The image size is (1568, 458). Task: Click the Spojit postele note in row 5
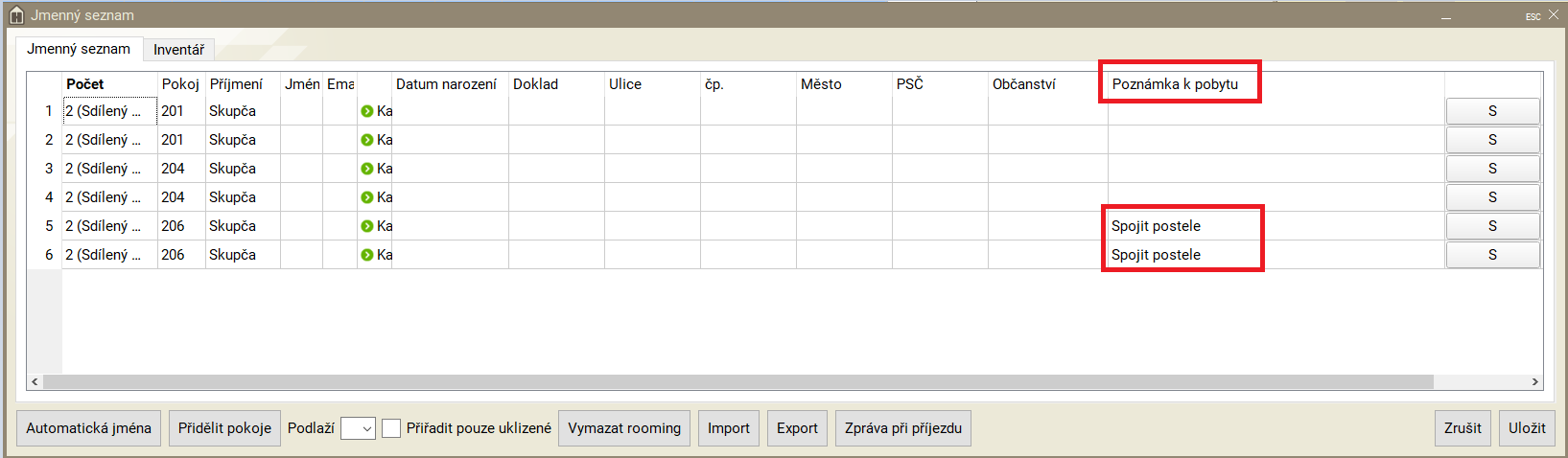tap(1156, 226)
